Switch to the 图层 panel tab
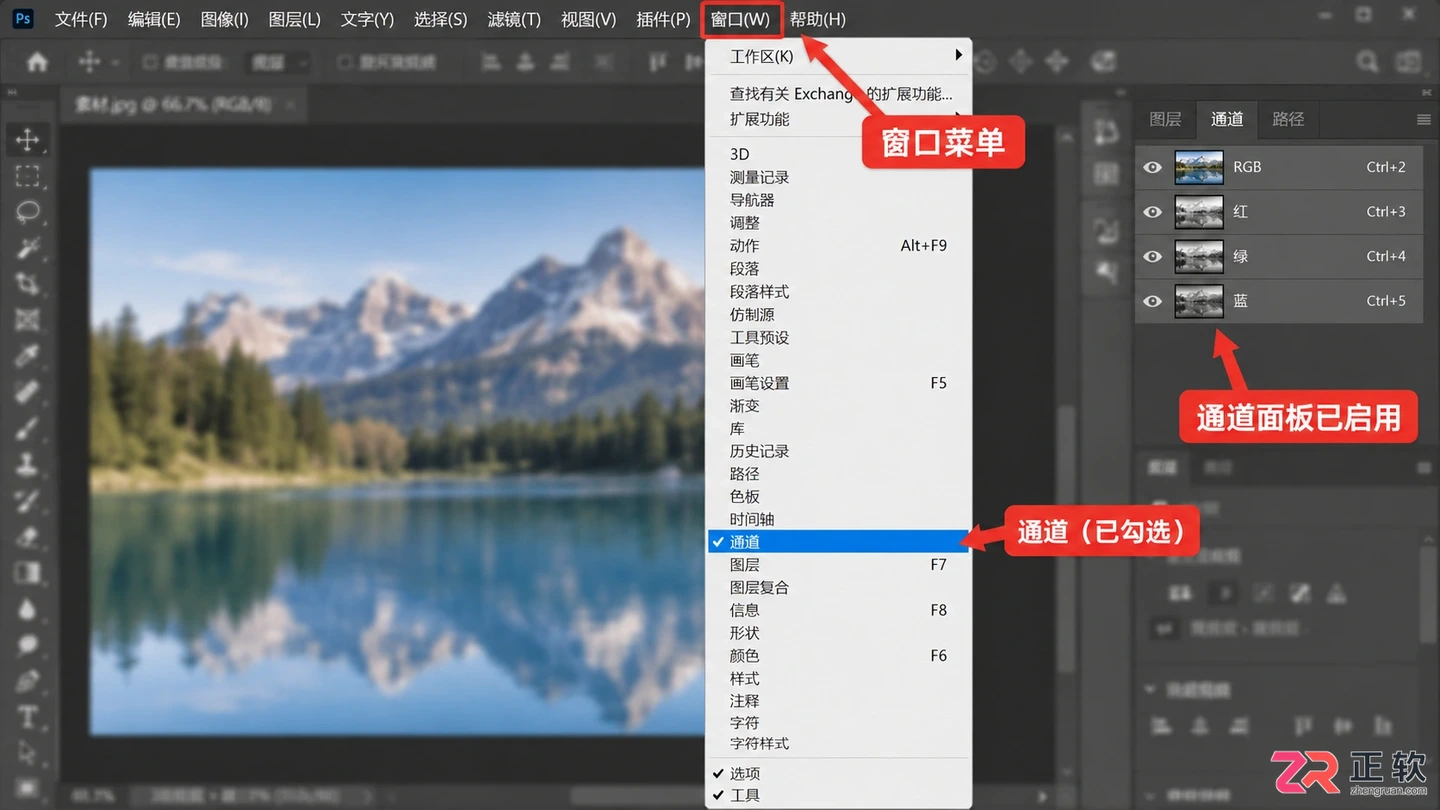Viewport: 1440px width, 810px height. click(x=1166, y=119)
